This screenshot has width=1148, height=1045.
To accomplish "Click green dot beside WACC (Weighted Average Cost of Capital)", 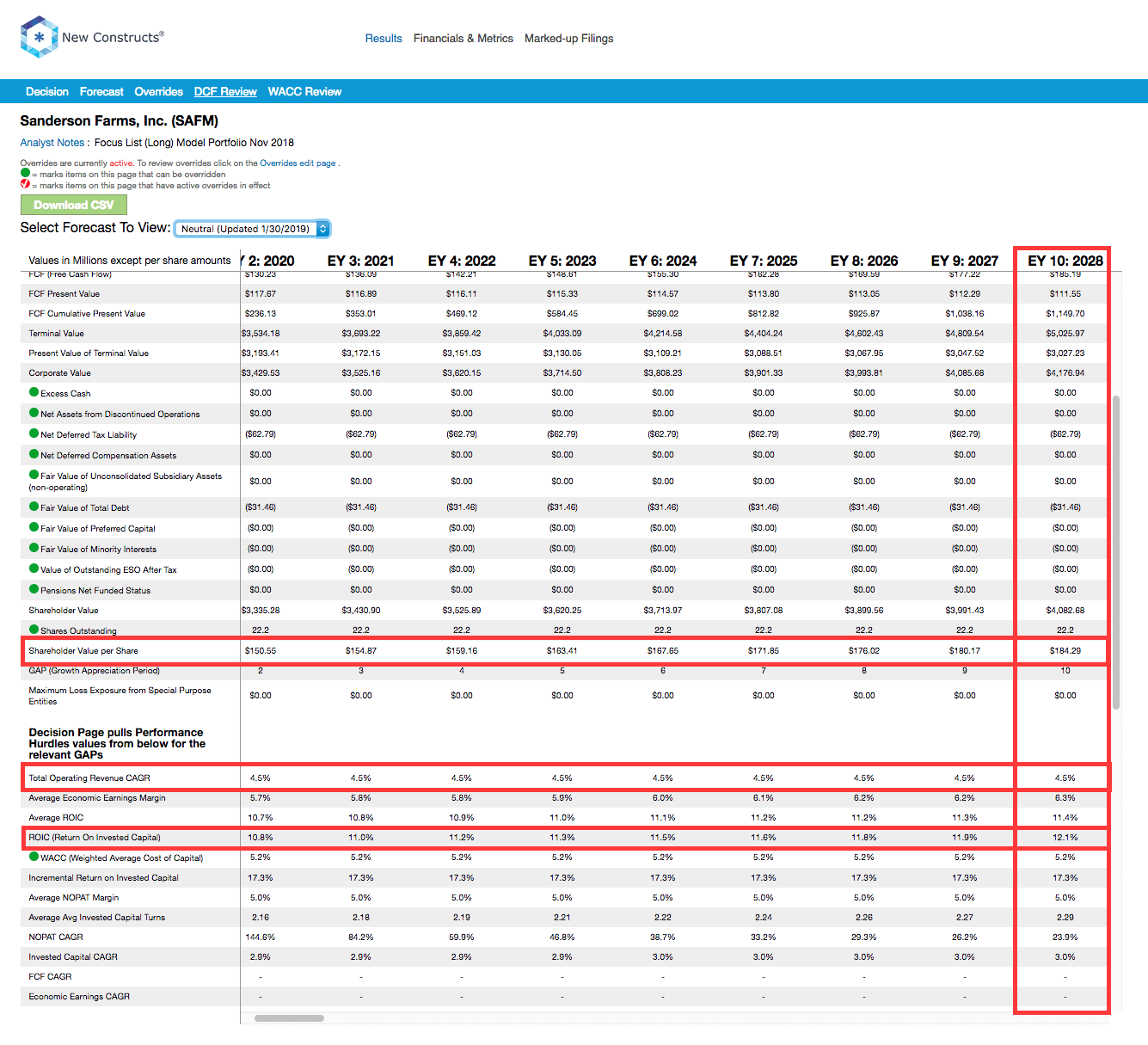I will pos(34,857).
